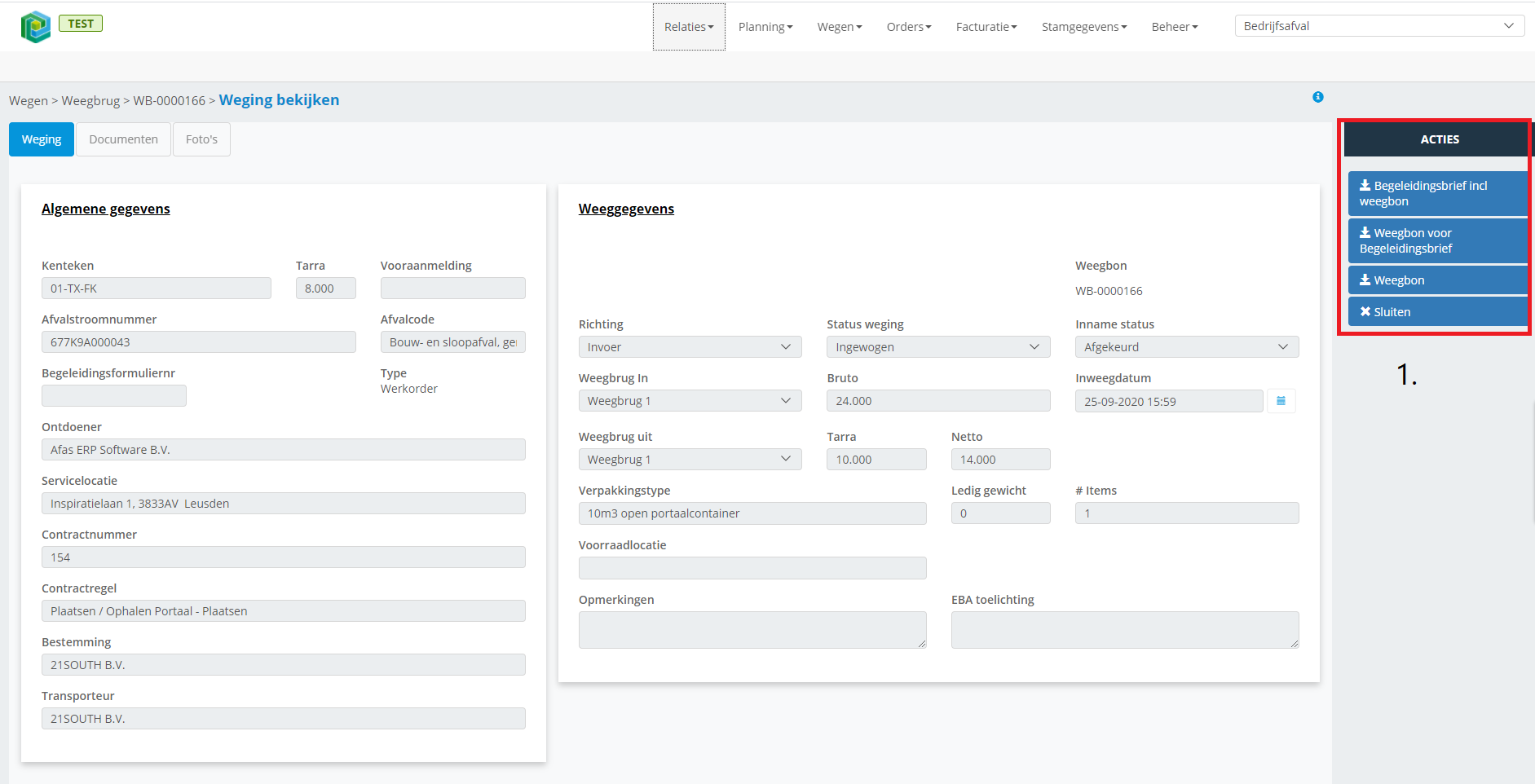Click the Inweegdatum date field

pos(1169,401)
